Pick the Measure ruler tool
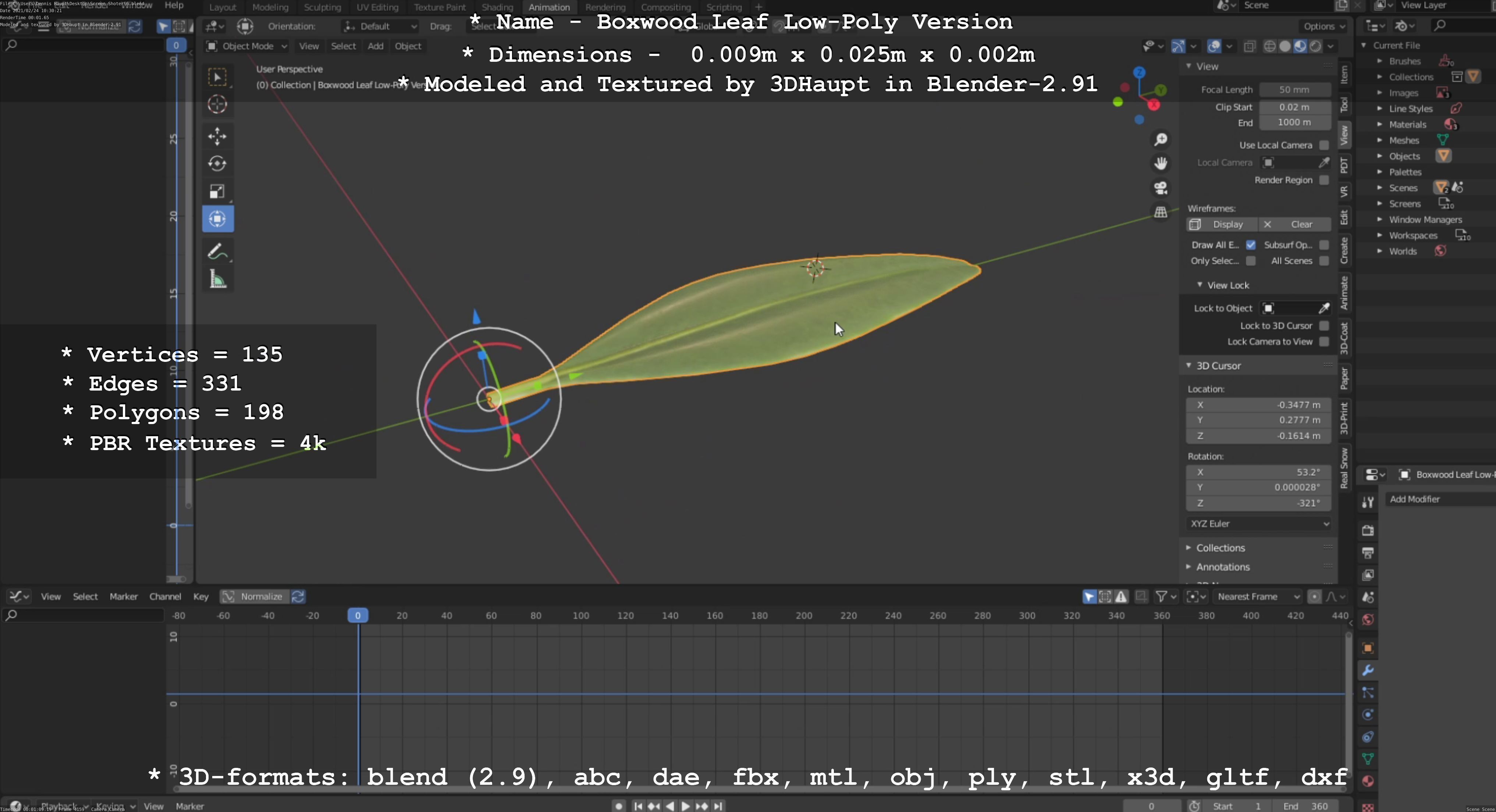 point(217,280)
